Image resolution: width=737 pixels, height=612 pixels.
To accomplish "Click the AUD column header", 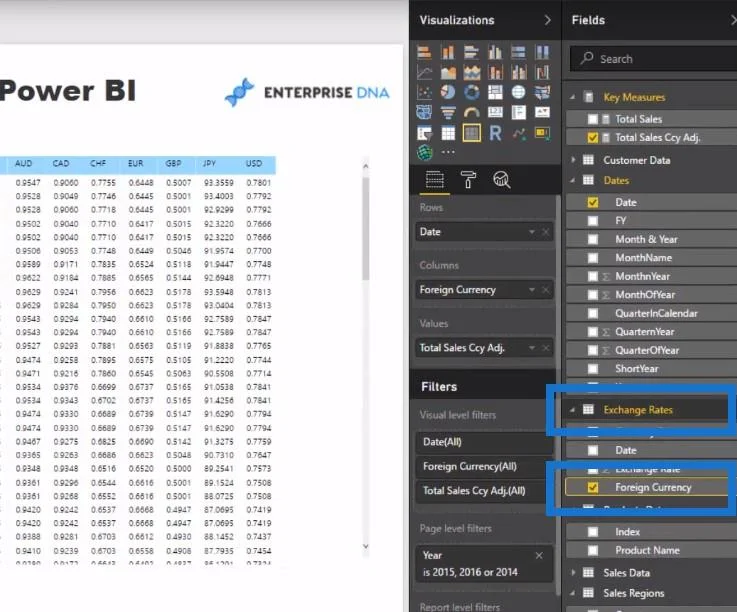I will tap(24, 163).
